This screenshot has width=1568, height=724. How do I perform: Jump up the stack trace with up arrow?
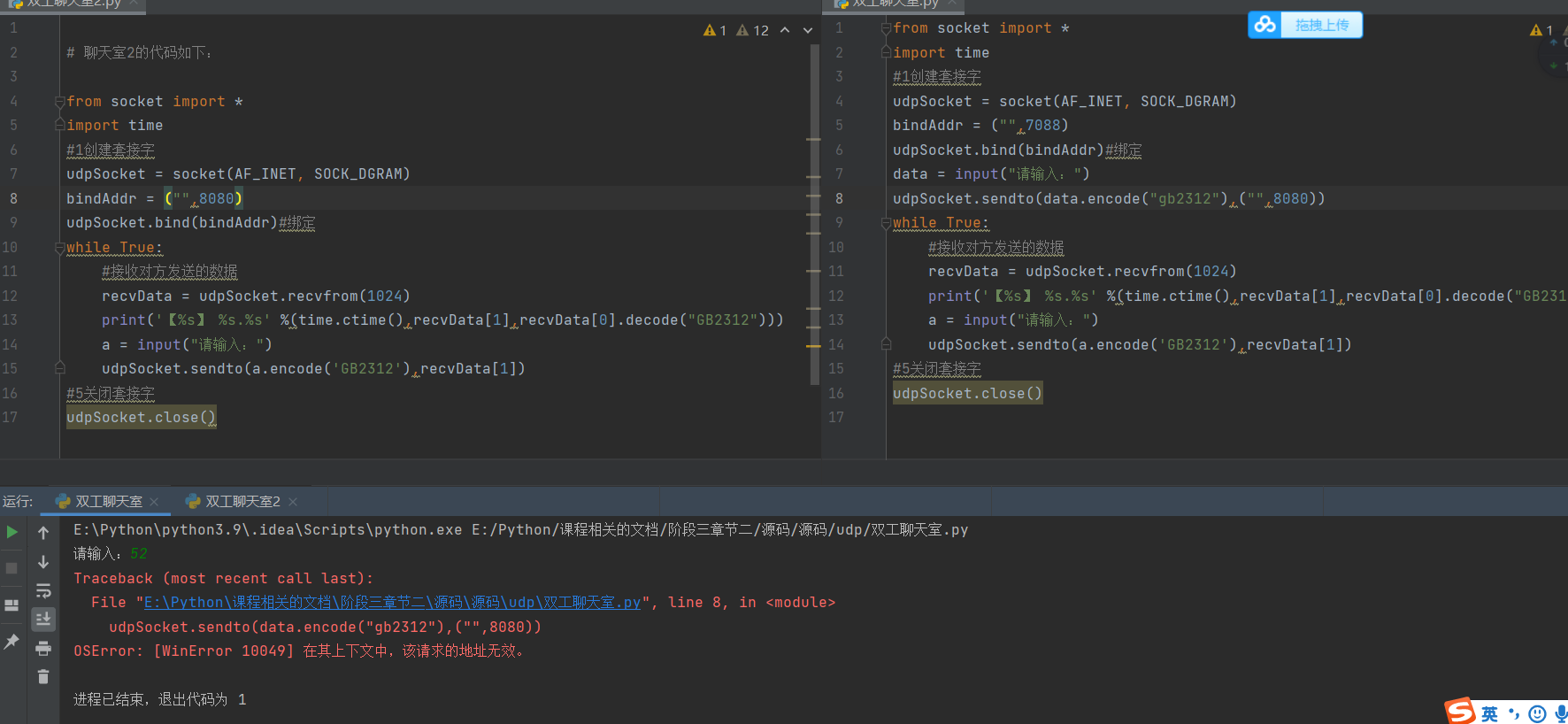43,533
